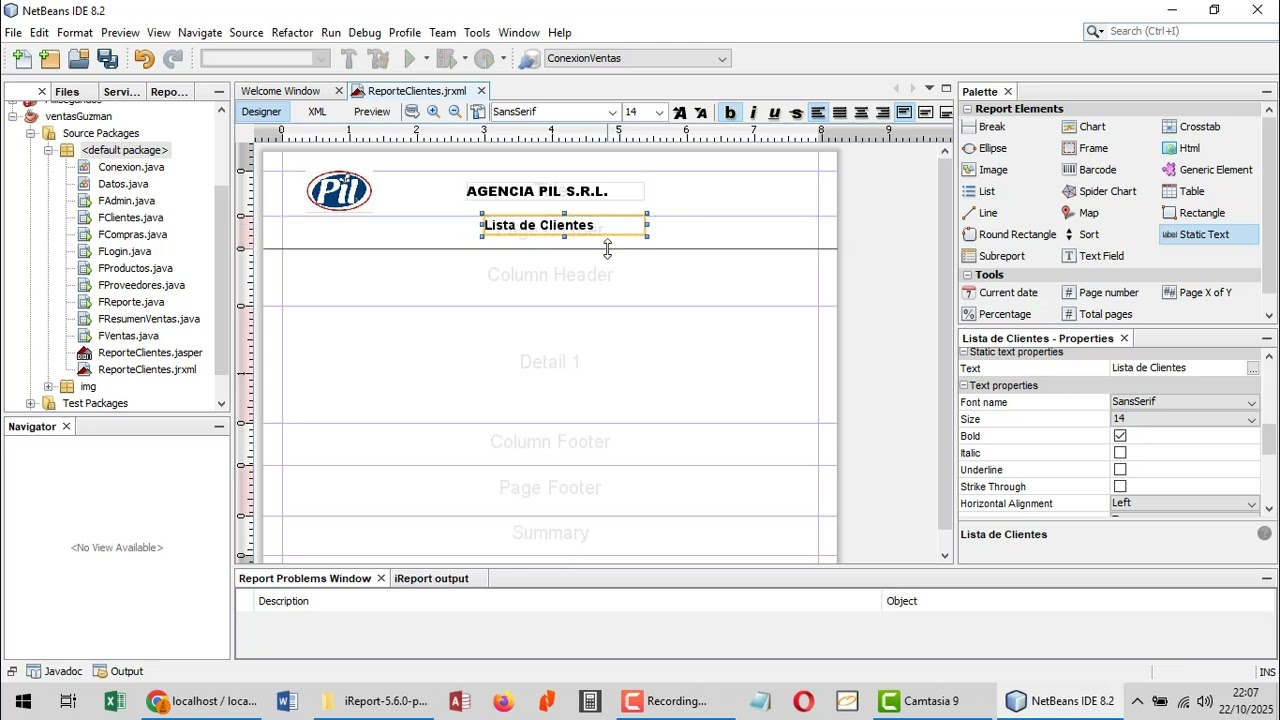Select the Page number tool
1280x720 pixels.
1100,293
